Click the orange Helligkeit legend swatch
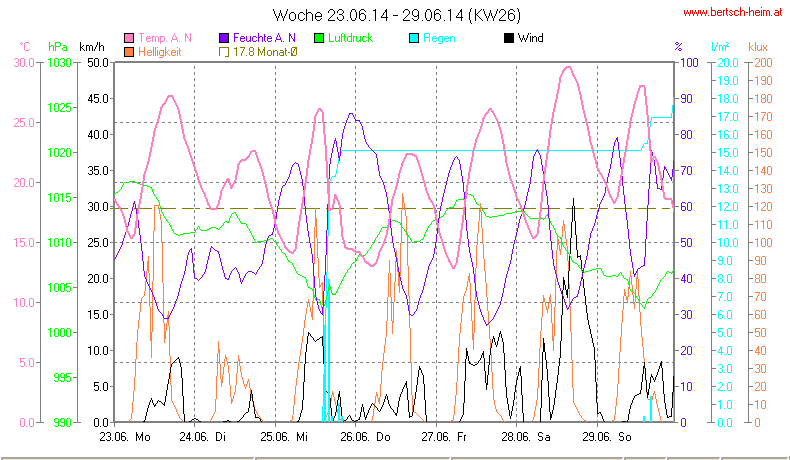Screen dimensions: 790x460 [128, 51]
